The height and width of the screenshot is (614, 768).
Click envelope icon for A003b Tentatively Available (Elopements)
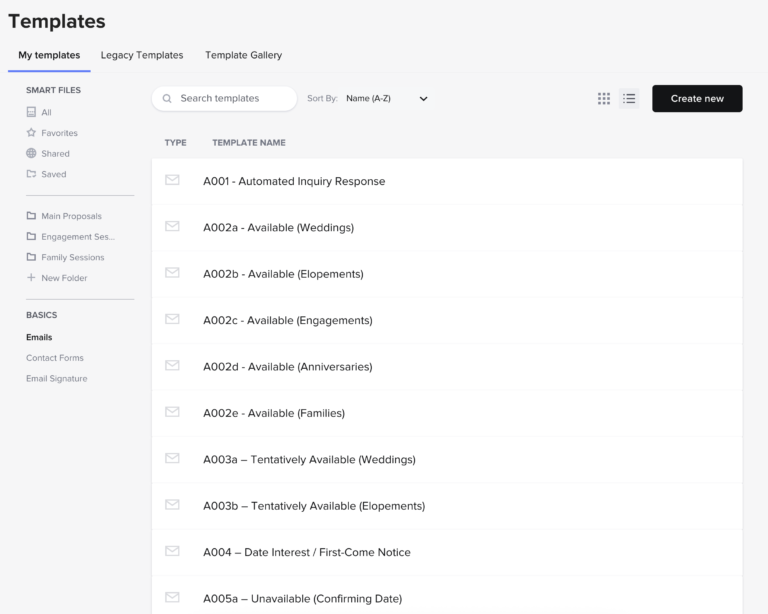click(x=172, y=505)
